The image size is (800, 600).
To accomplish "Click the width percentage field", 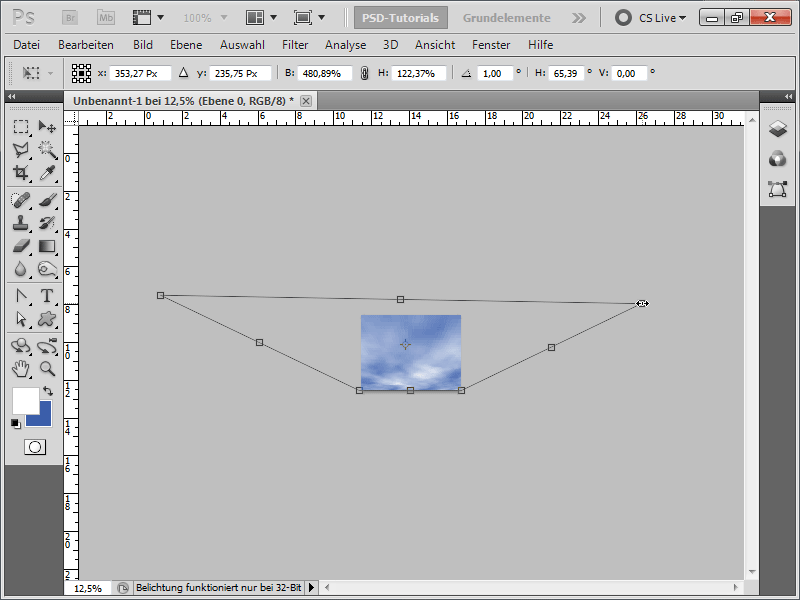I will pyautogui.click(x=324, y=73).
